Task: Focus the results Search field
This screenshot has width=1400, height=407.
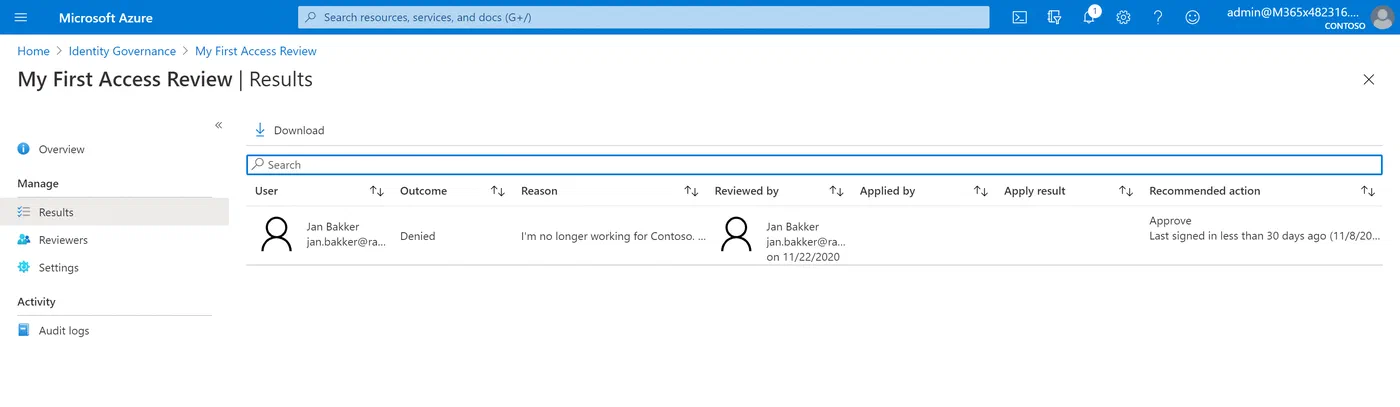Action: point(814,164)
